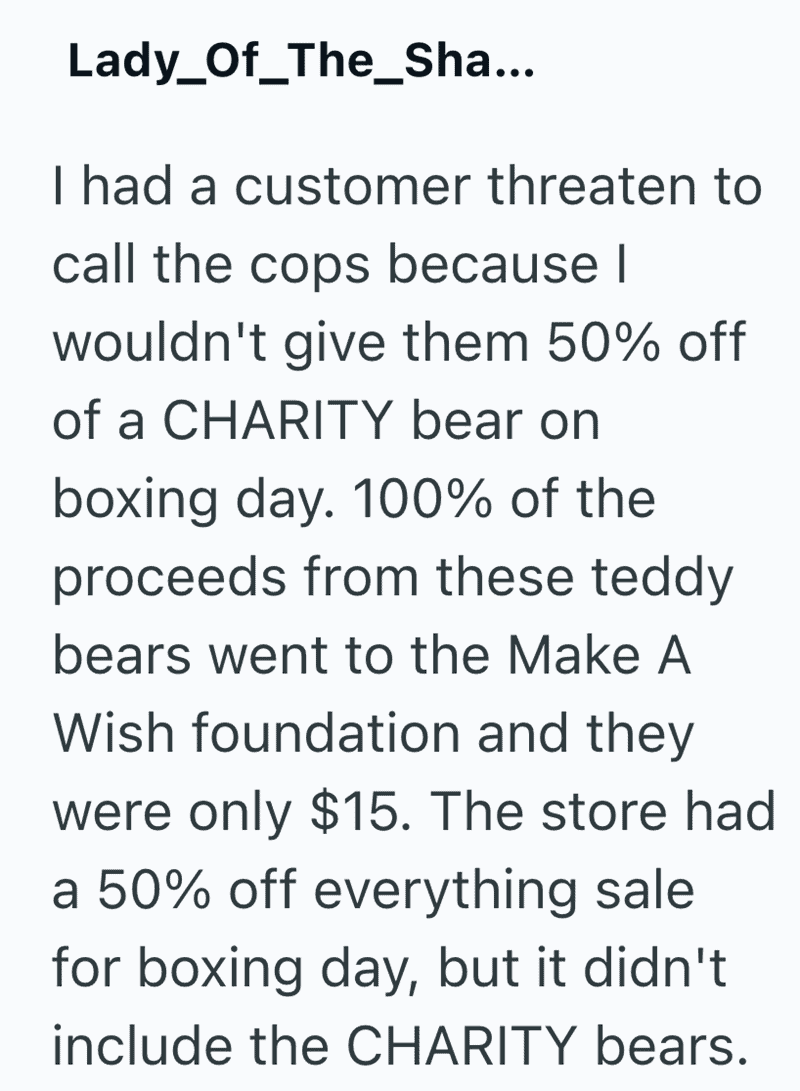Image resolution: width=800 pixels, height=1091 pixels.
Task: Click the word CHARITY before 'bear on'
Action: (x=278, y=421)
